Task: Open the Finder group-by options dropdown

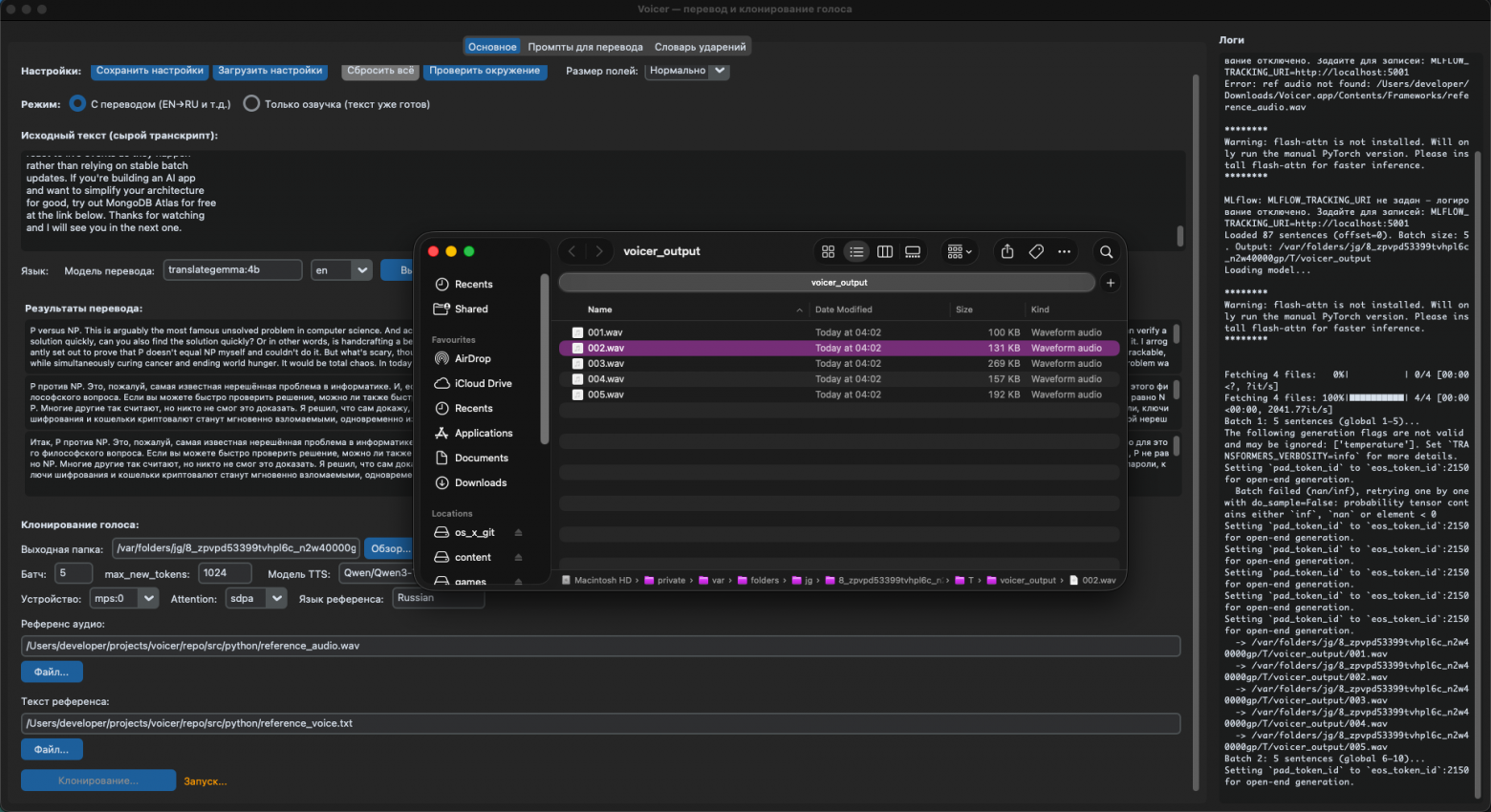Action: pos(959,251)
